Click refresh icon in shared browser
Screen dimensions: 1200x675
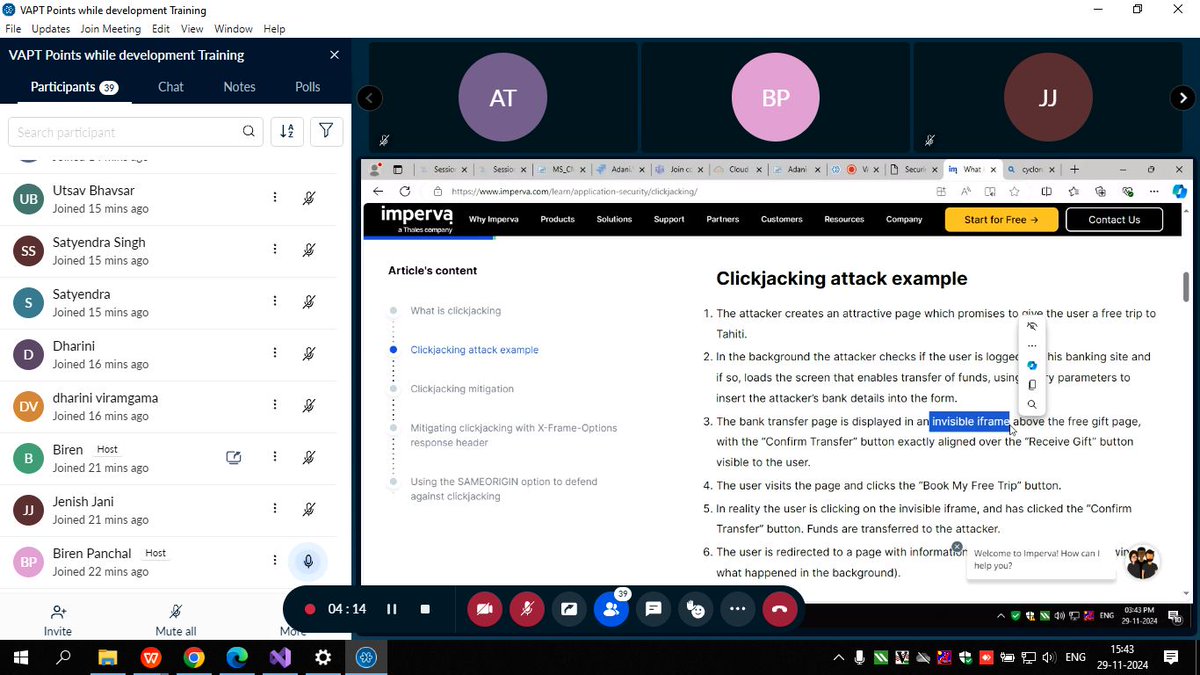405,191
